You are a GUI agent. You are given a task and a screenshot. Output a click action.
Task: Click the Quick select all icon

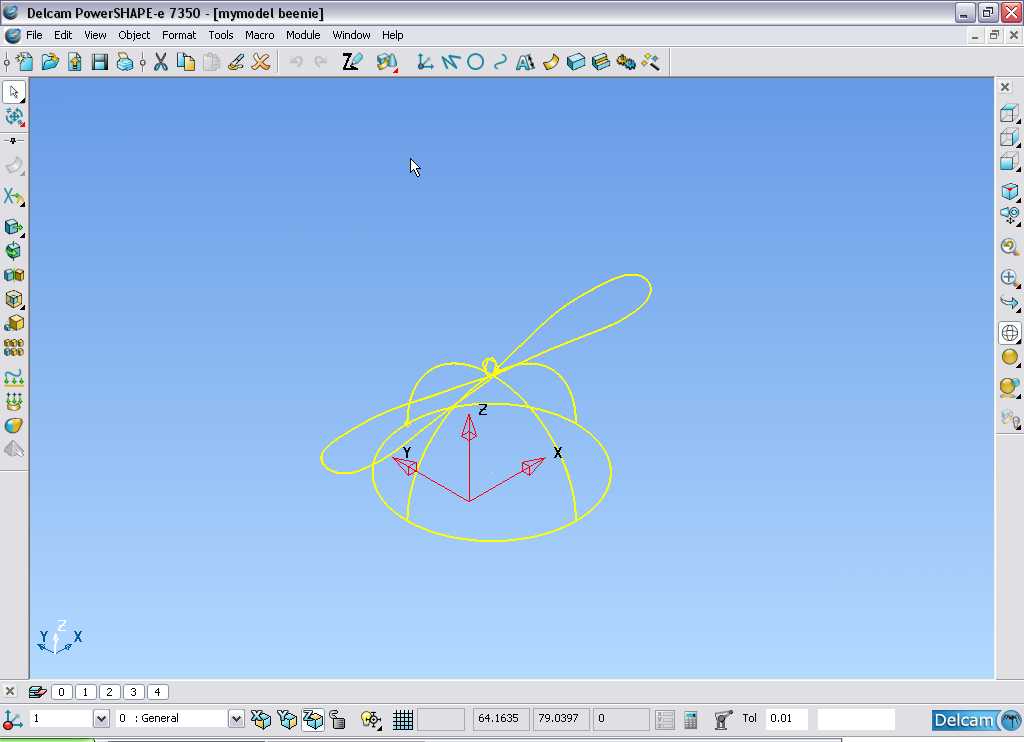coord(14,117)
